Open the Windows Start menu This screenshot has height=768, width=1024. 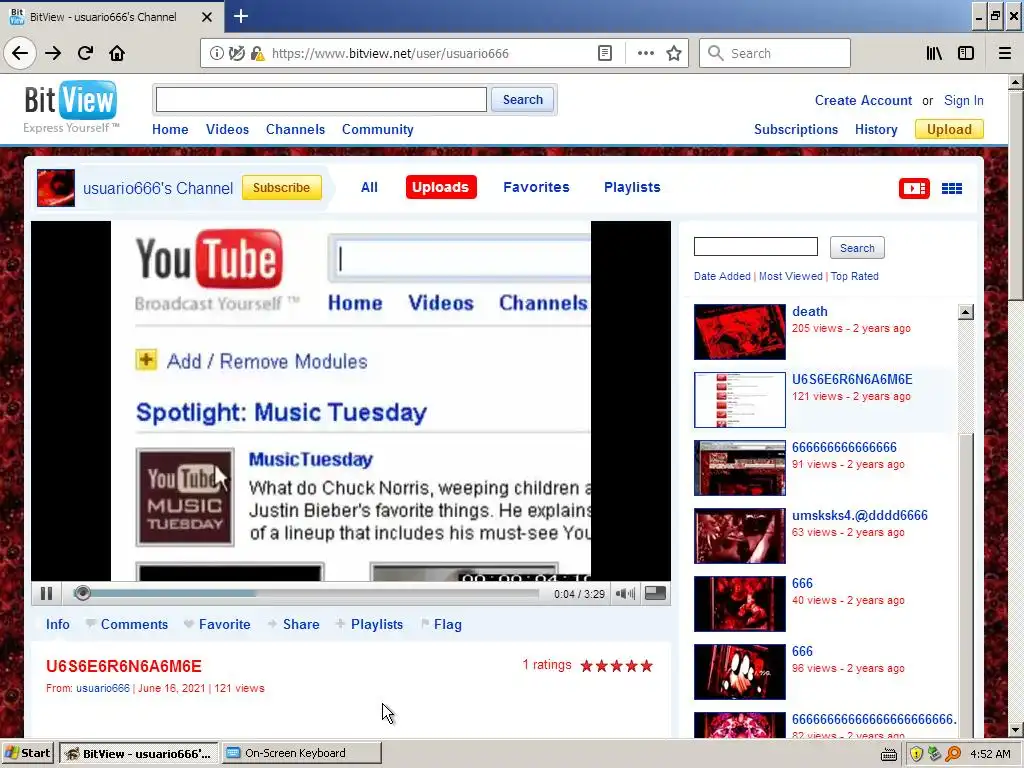pos(27,753)
